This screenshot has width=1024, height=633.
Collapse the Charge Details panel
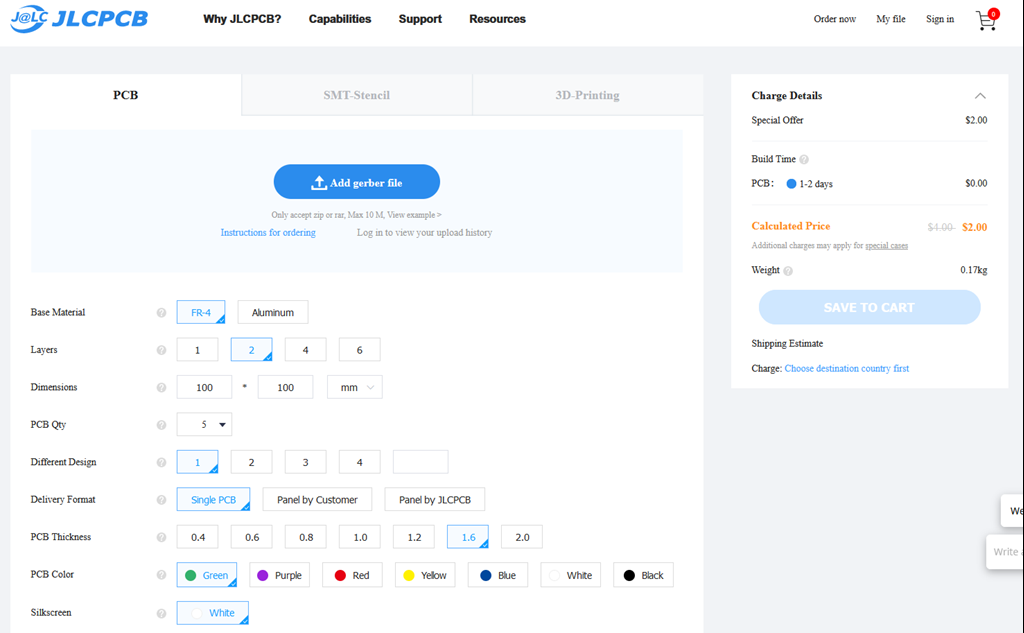(x=980, y=96)
